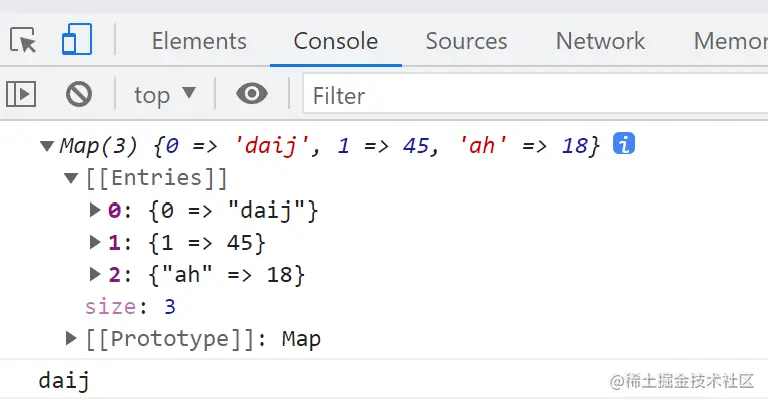Image resolution: width=768 pixels, height=404 pixels.
Task: Click the size: 3 property
Action: (x=130, y=307)
